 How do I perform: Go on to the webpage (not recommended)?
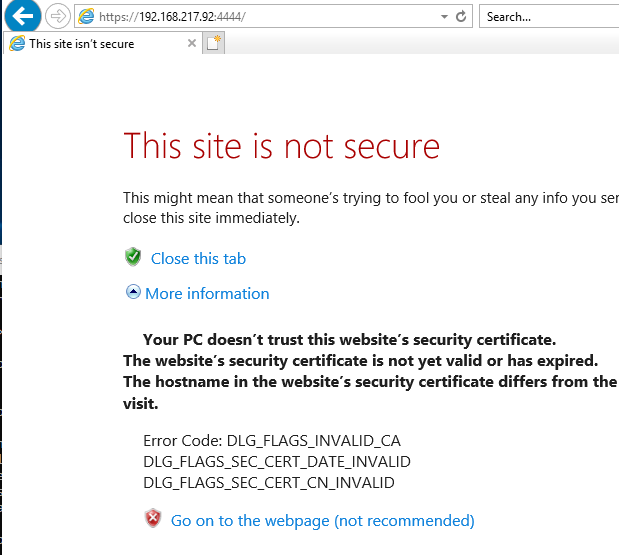(x=322, y=520)
